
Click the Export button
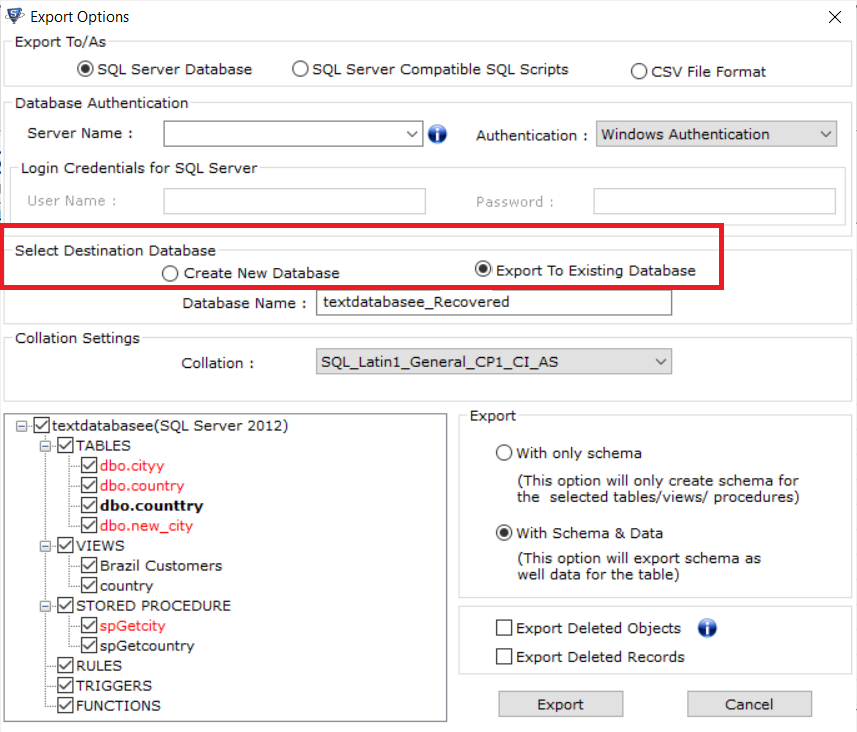[560, 704]
